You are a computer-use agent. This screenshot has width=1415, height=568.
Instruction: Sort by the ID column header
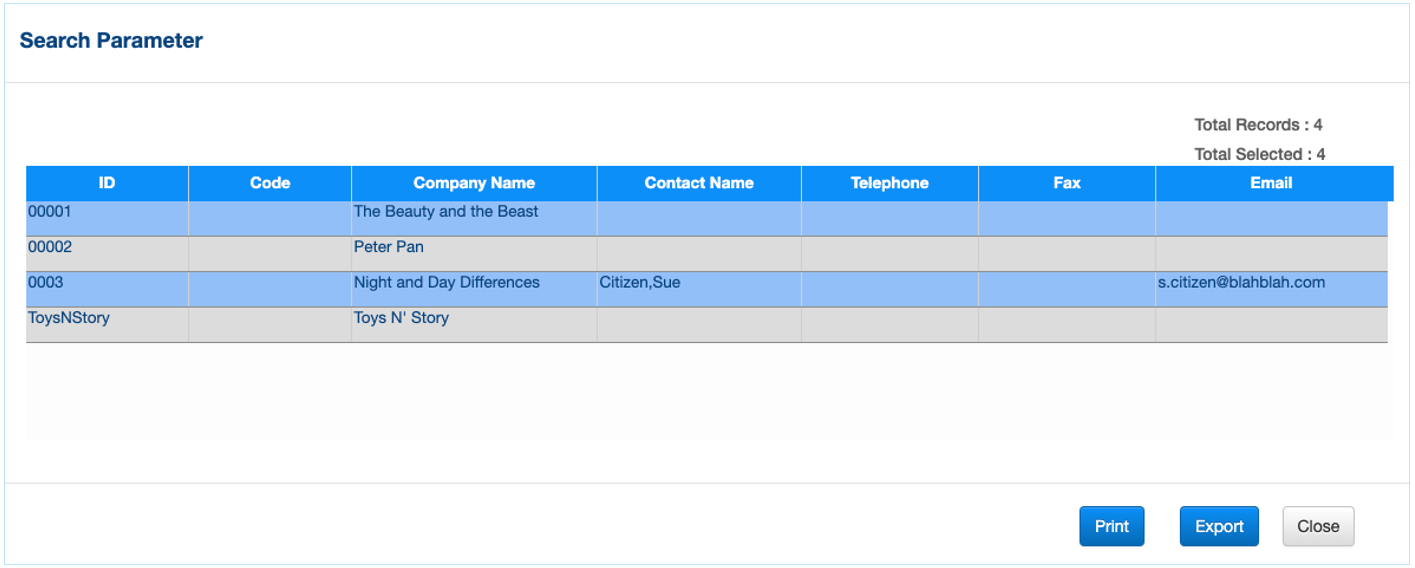point(107,183)
